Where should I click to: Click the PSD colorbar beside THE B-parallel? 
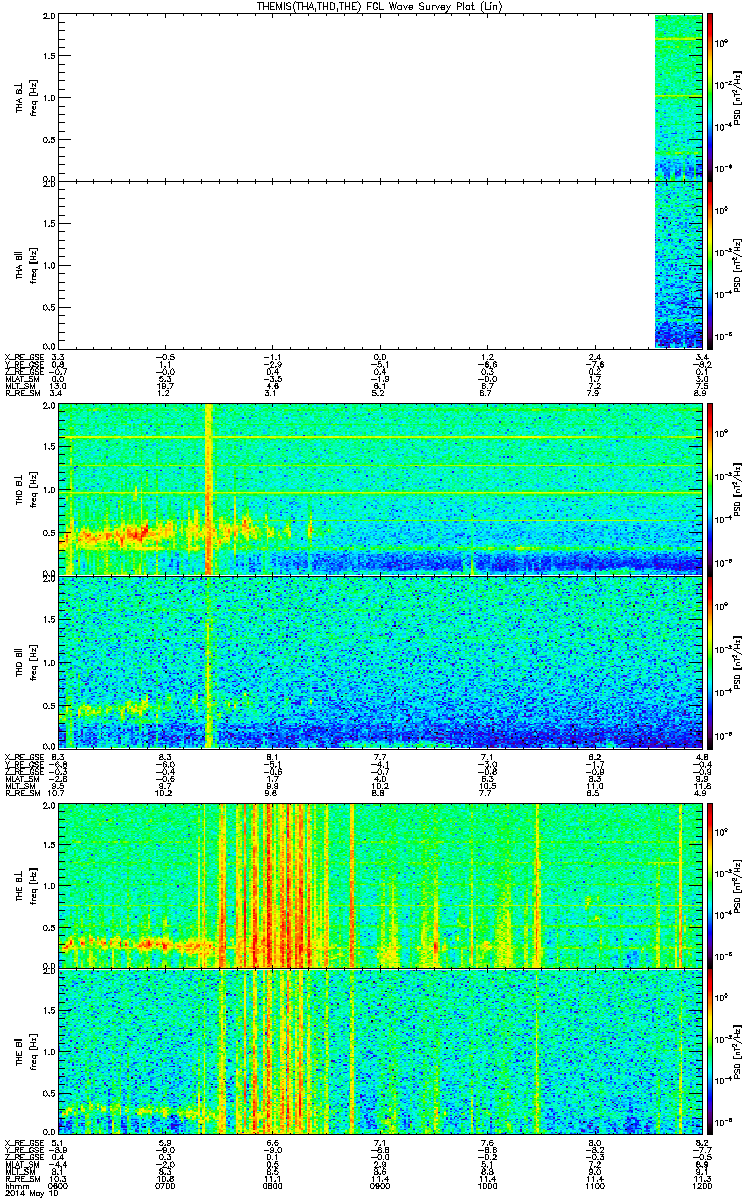710,1051
